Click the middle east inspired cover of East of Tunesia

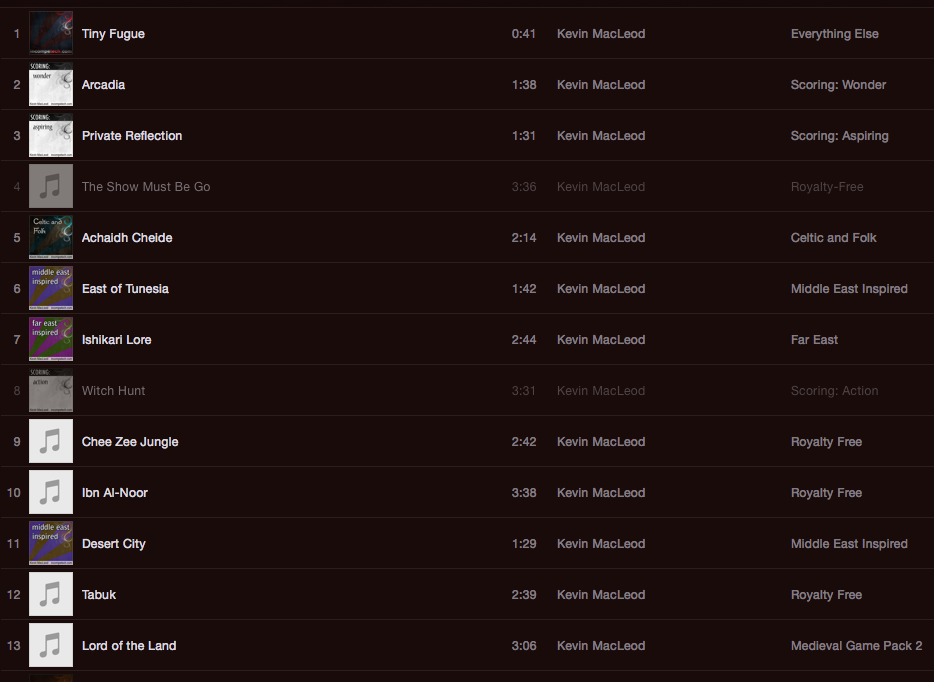(x=51, y=288)
